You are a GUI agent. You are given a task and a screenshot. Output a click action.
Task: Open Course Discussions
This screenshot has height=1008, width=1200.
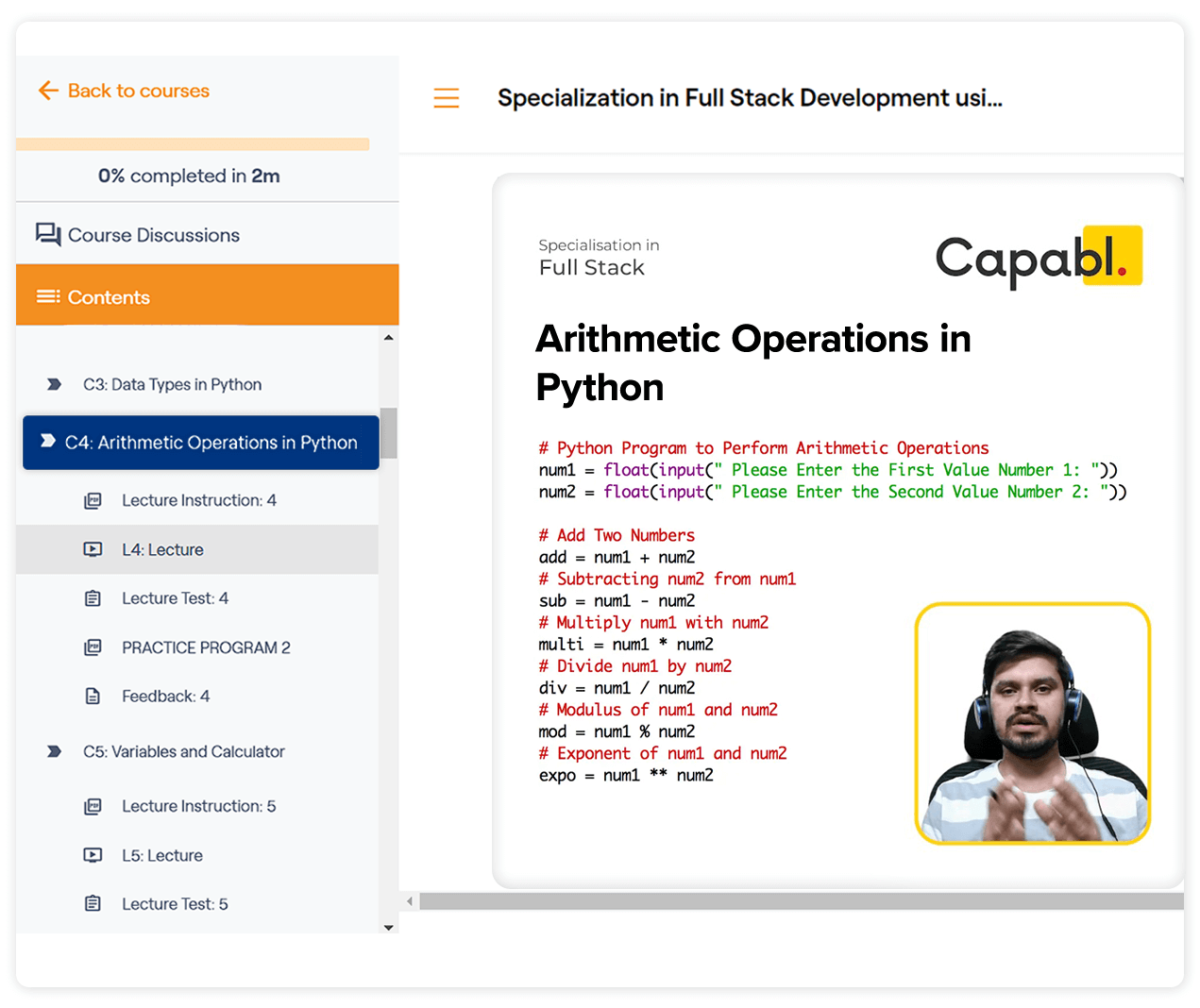(x=154, y=235)
